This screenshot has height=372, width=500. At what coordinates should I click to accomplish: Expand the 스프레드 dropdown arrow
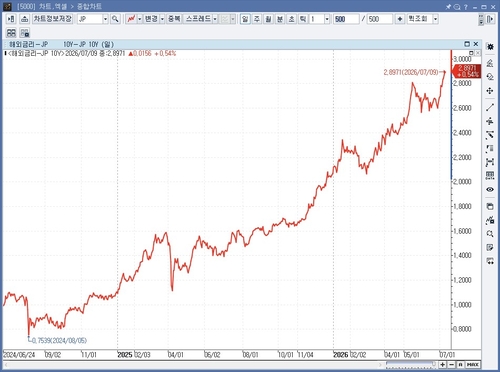(x=215, y=19)
